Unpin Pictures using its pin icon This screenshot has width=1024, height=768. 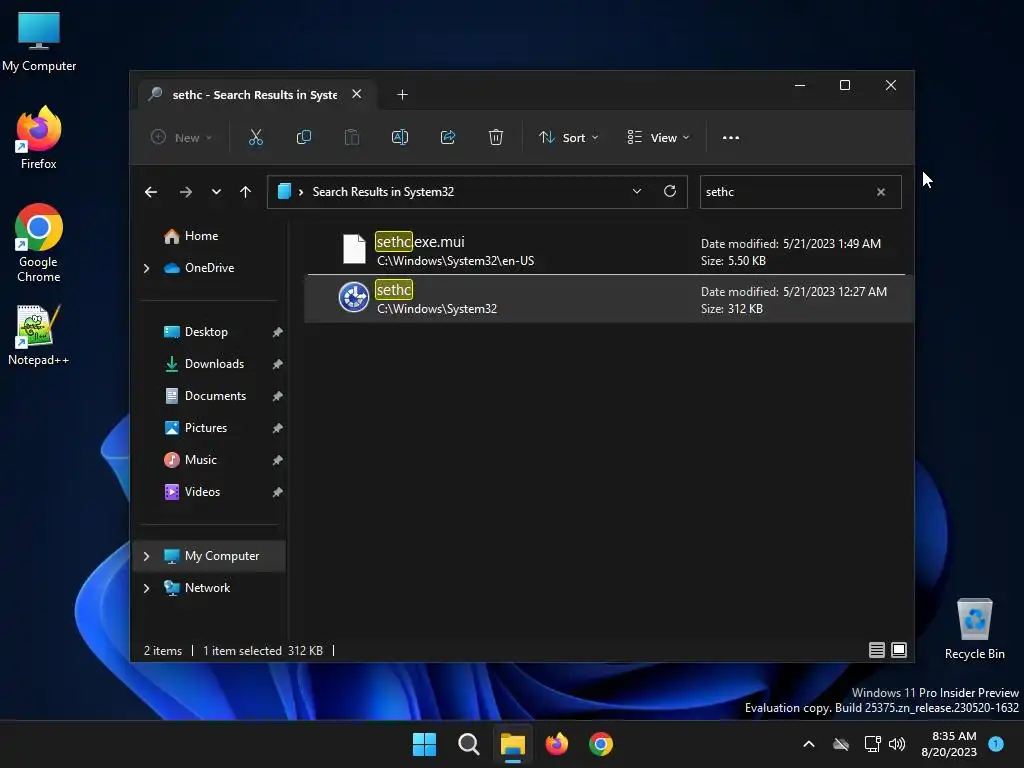pyautogui.click(x=278, y=428)
